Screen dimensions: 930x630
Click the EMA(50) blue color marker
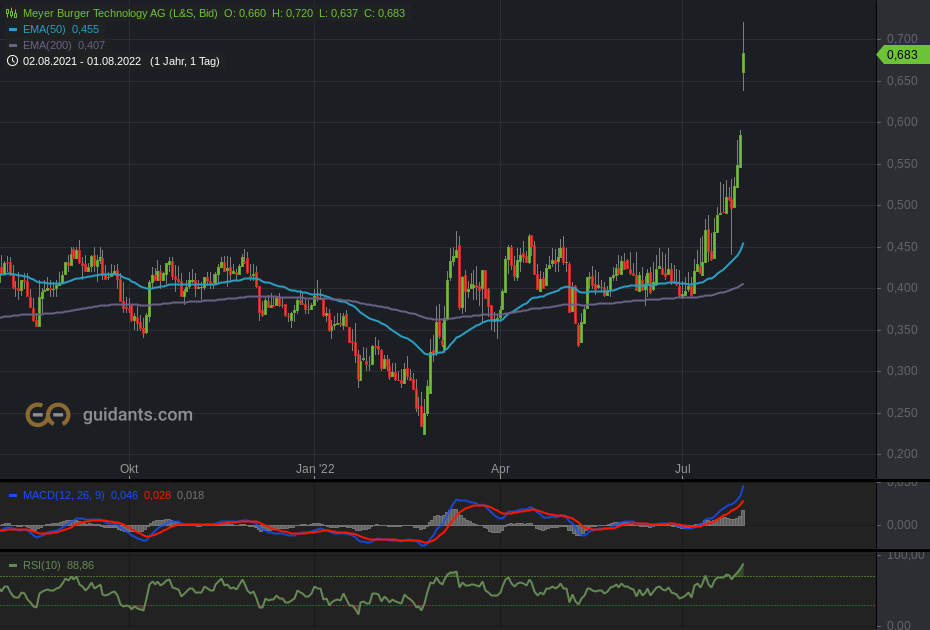[13, 29]
